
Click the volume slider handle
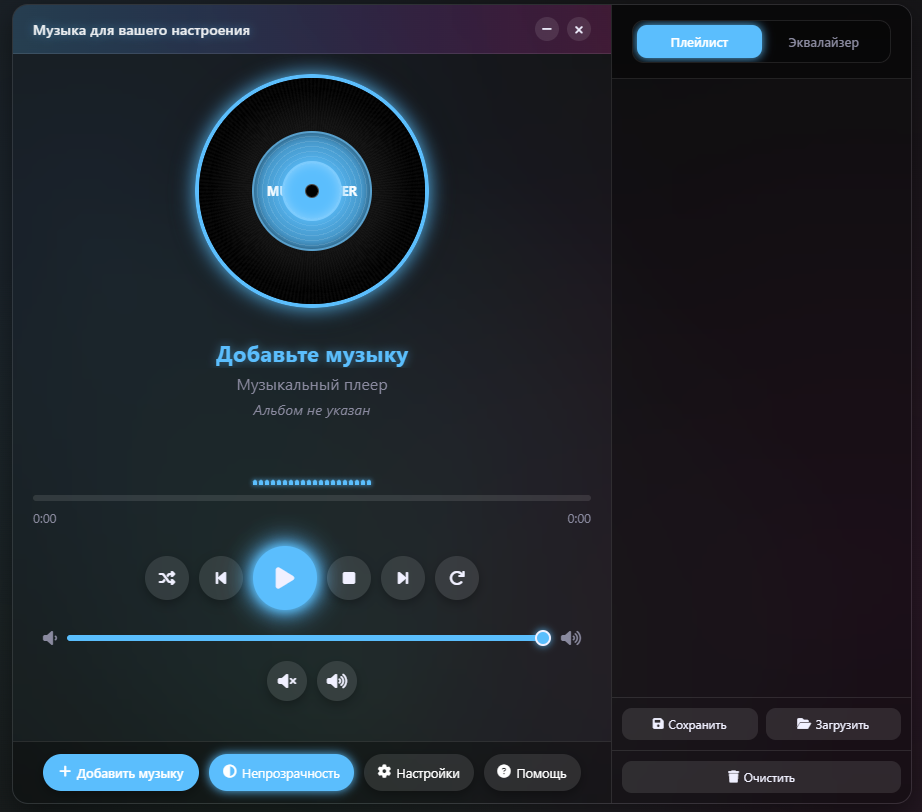(543, 638)
